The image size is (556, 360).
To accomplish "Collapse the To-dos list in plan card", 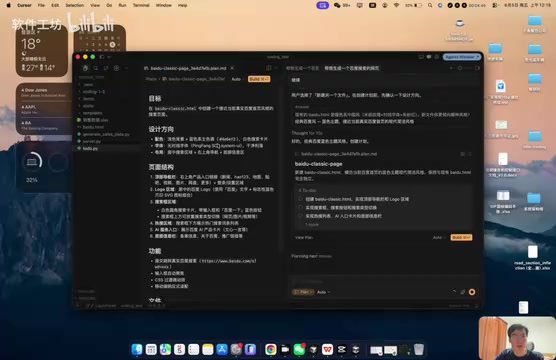I will pyautogui.click(x=307, y=190).
